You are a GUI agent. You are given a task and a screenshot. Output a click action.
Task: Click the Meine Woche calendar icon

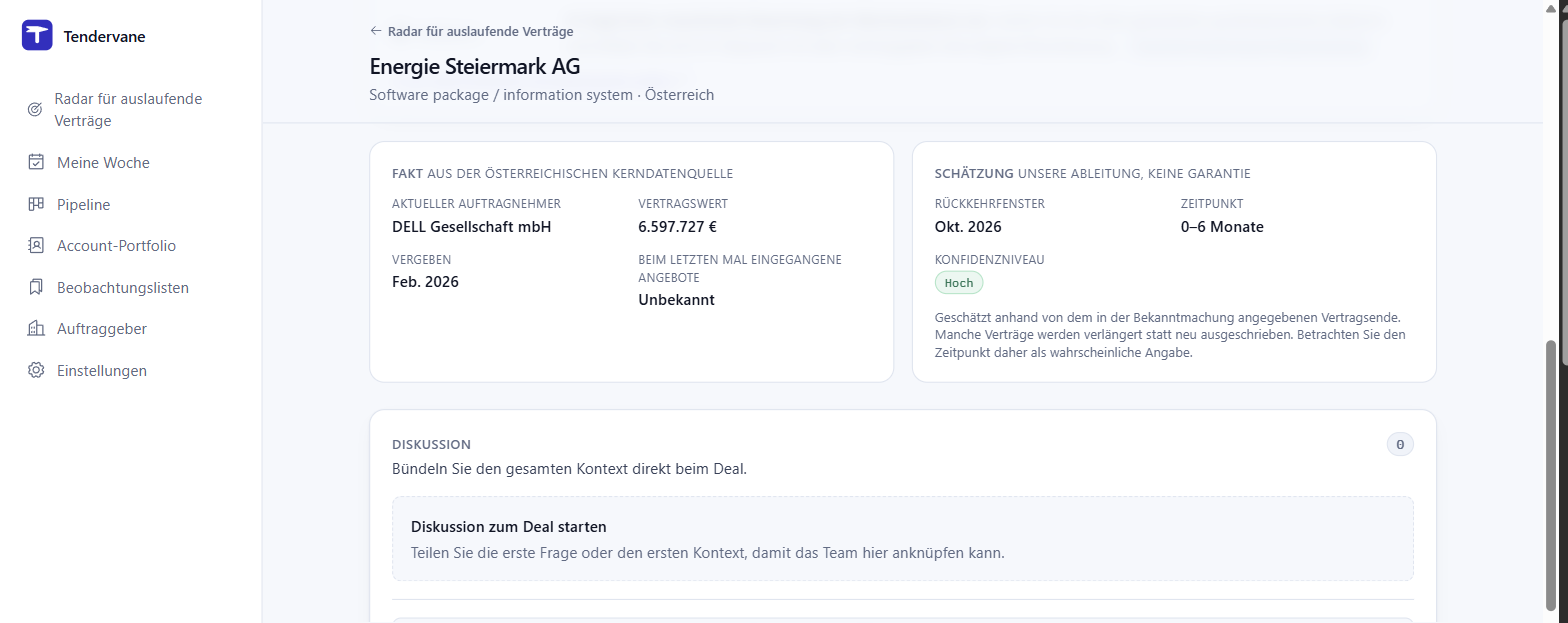coord(36,162)
